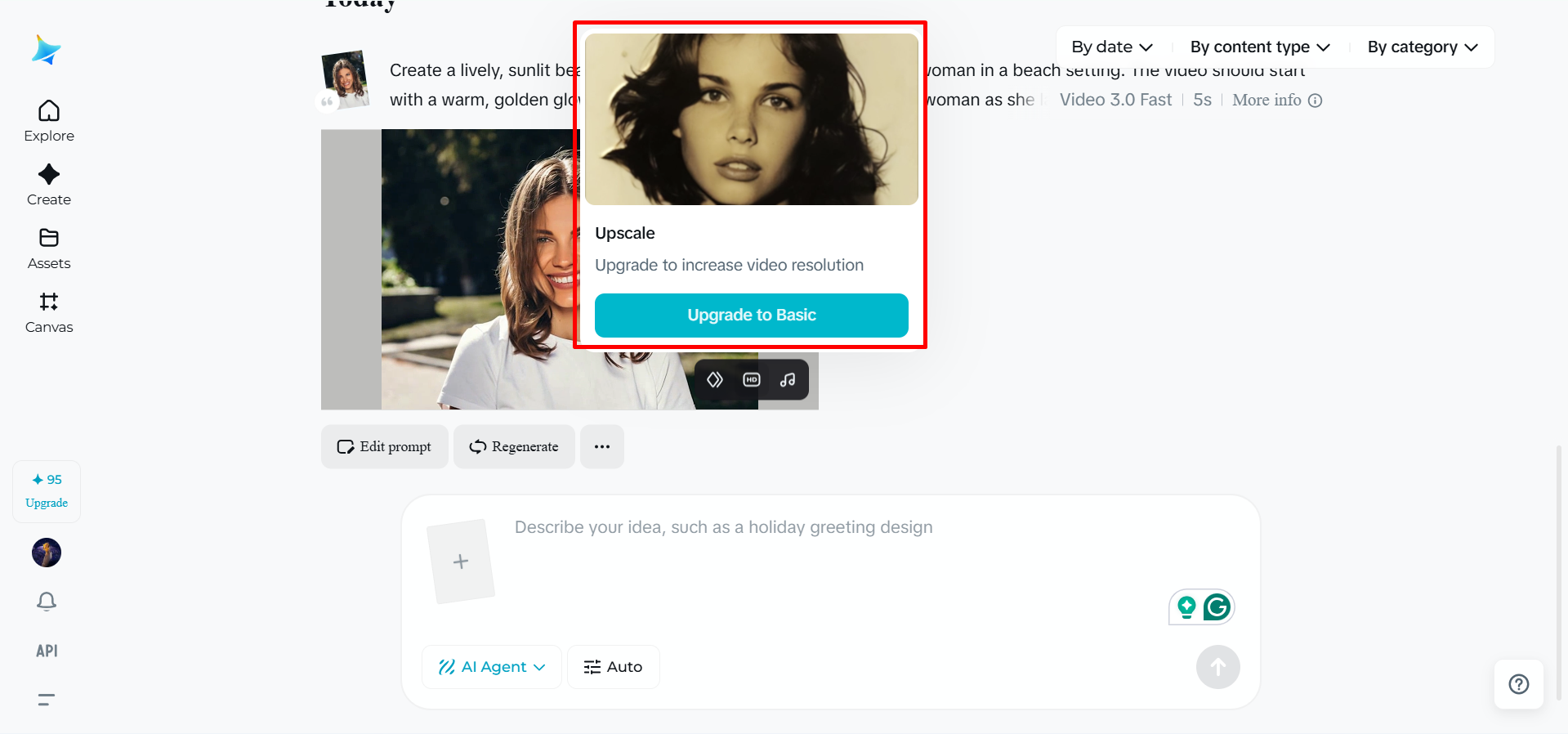Click the help question mark icon

1518,684
